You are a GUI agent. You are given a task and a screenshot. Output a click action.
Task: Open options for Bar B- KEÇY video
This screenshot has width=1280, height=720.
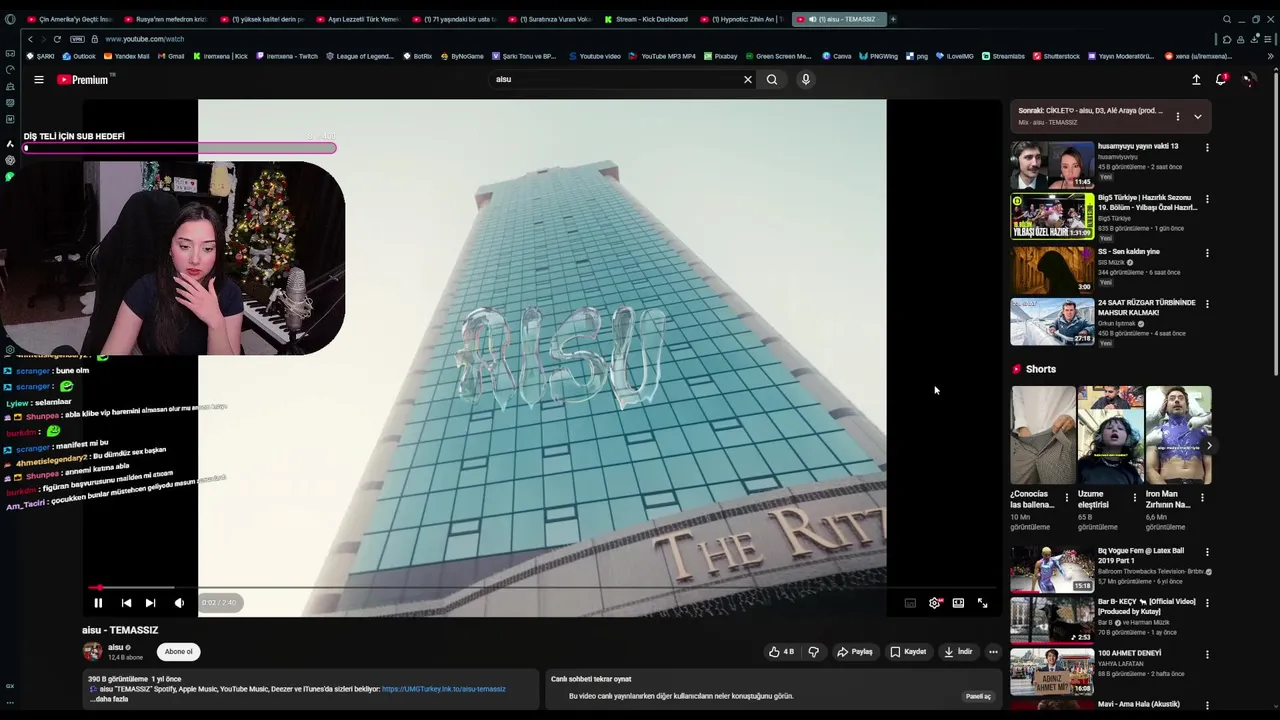tap(1207, 603)
